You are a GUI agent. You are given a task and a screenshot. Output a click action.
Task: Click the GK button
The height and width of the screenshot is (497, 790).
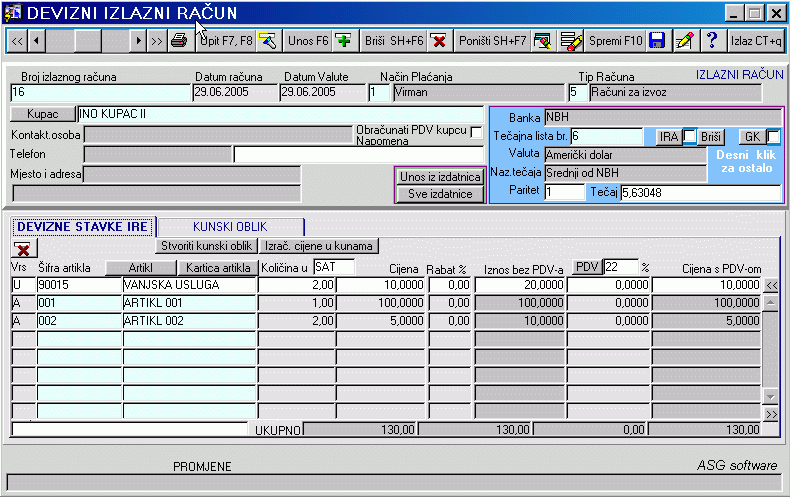[753, 137]
